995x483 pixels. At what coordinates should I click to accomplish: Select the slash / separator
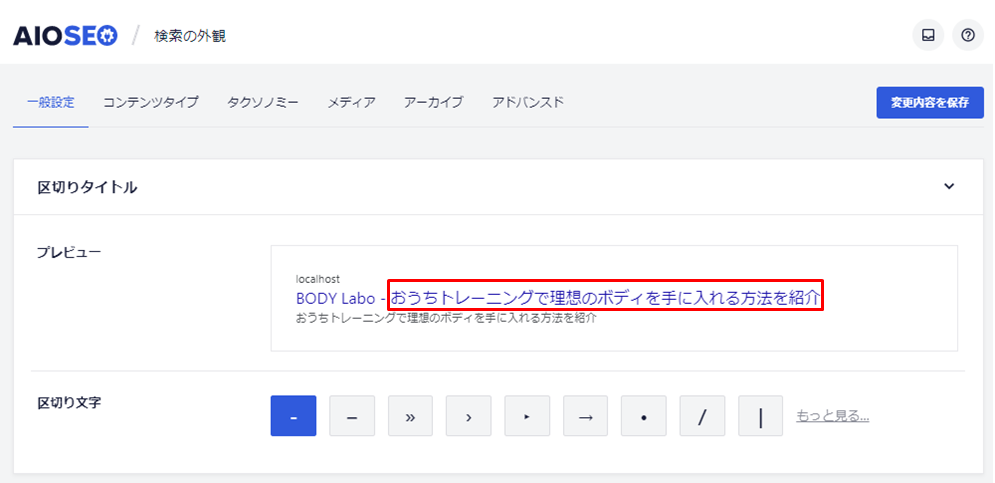coord(702,416)
